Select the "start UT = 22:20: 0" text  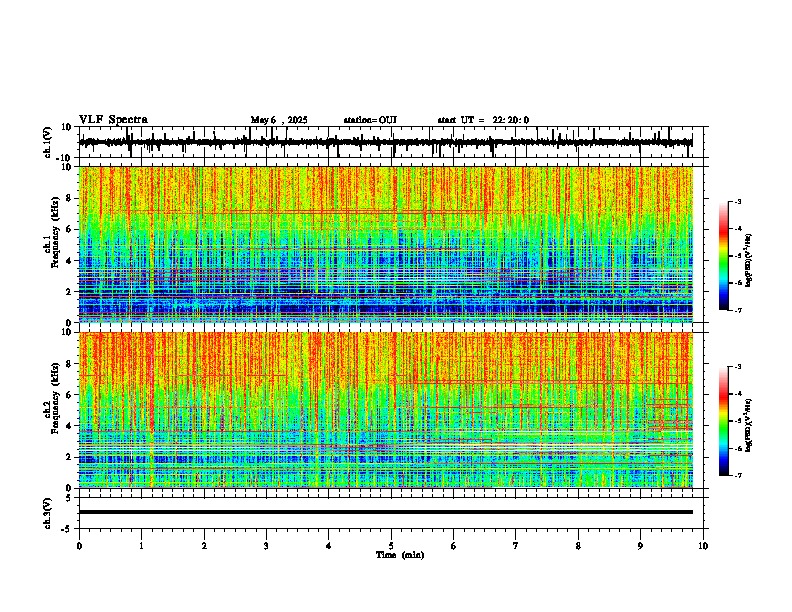click(483, 120)
